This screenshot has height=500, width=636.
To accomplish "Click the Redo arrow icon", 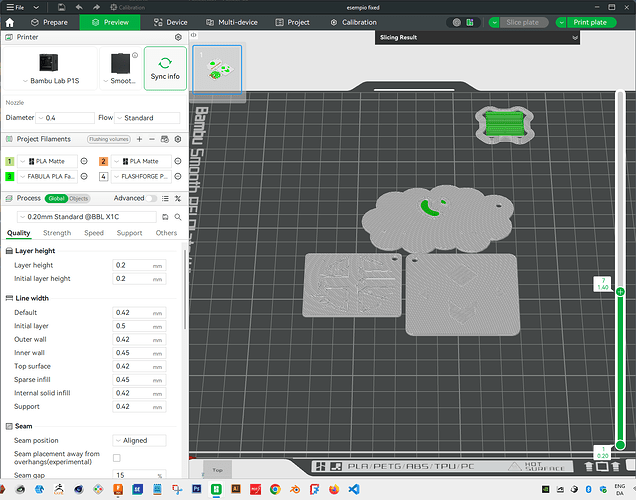I will click(x=96, y=7).
